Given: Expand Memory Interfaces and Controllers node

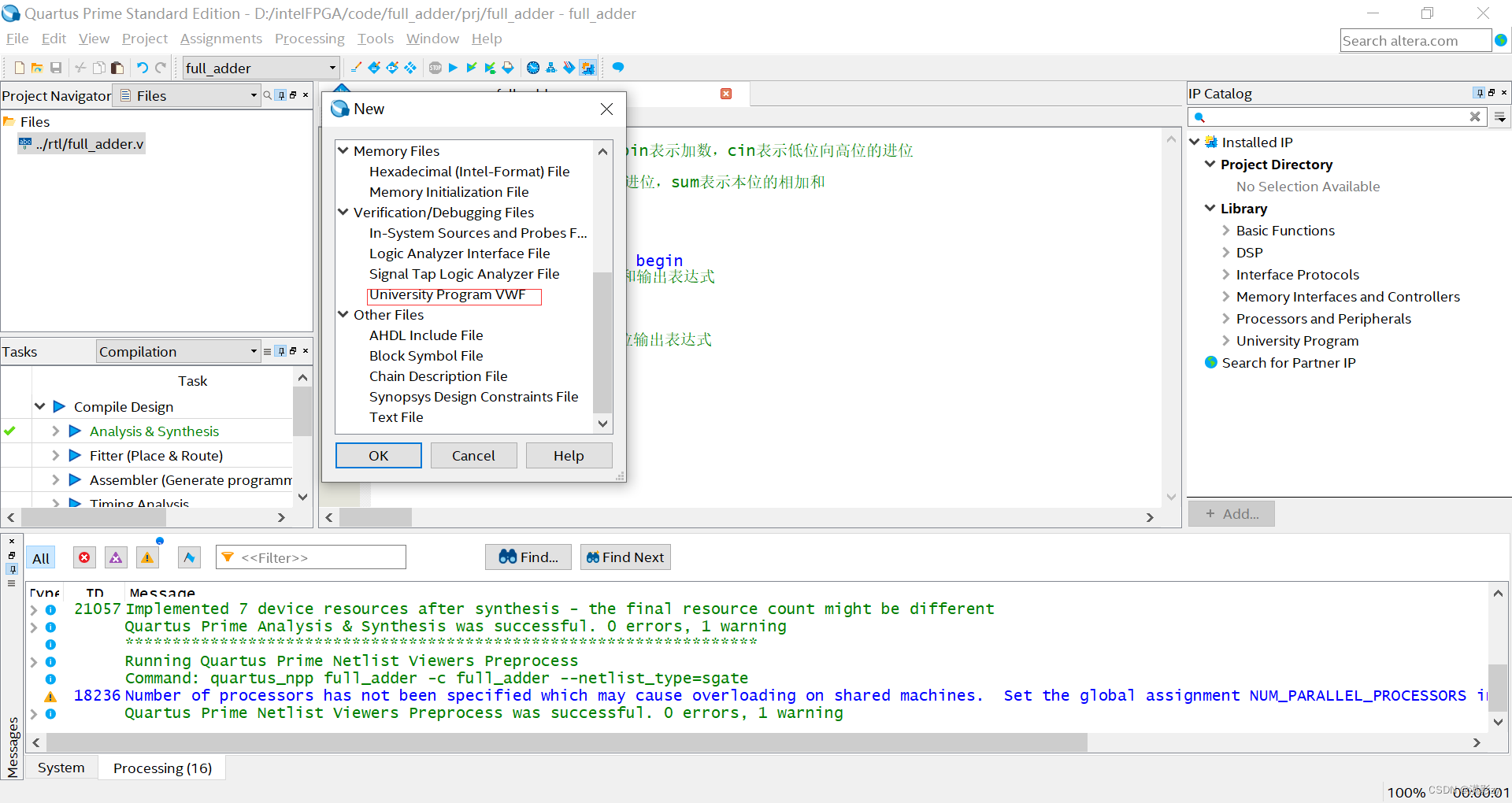Looking at the screenshot, I should point(1225,297).
